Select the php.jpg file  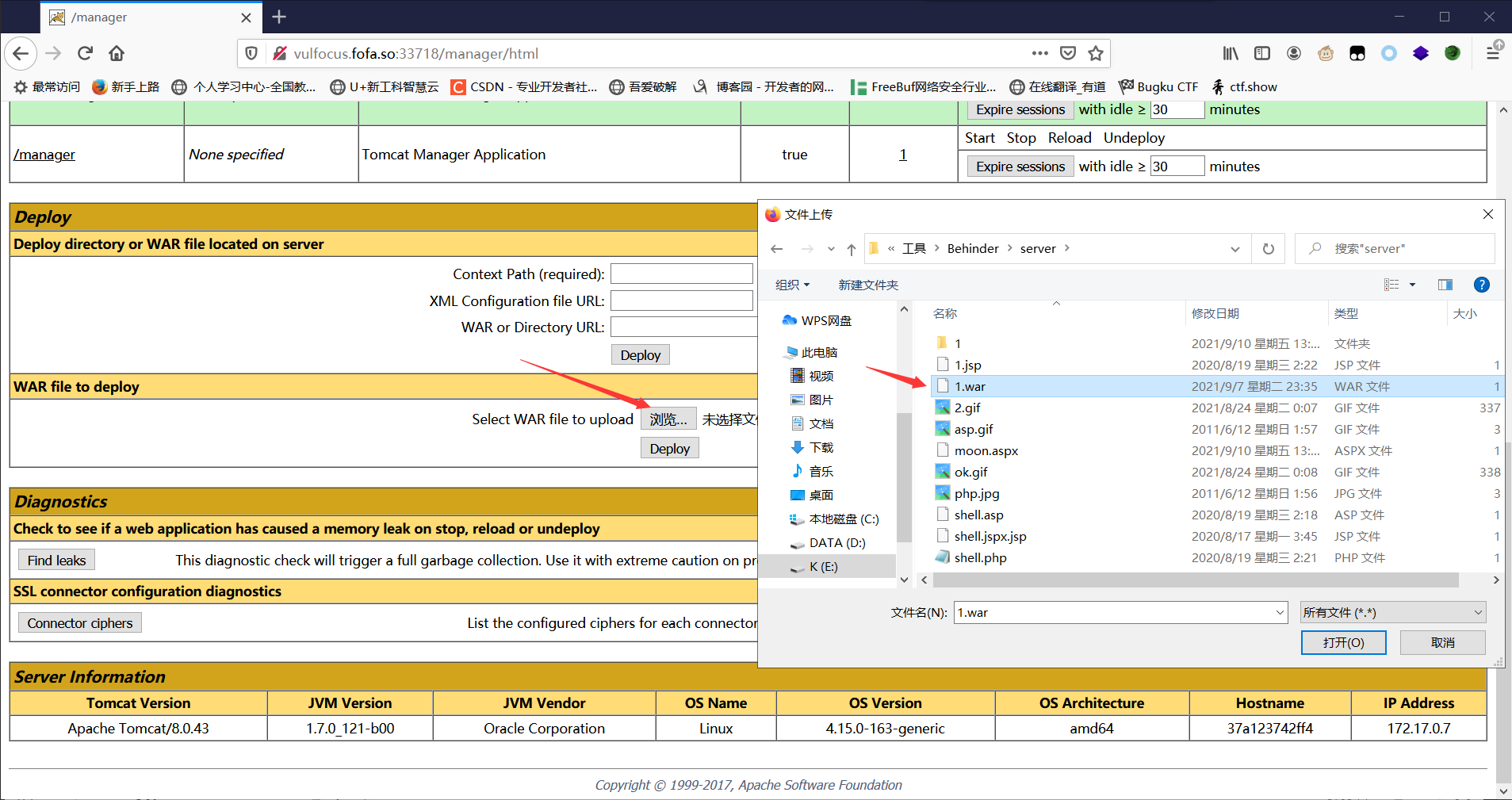click(977, 493)
